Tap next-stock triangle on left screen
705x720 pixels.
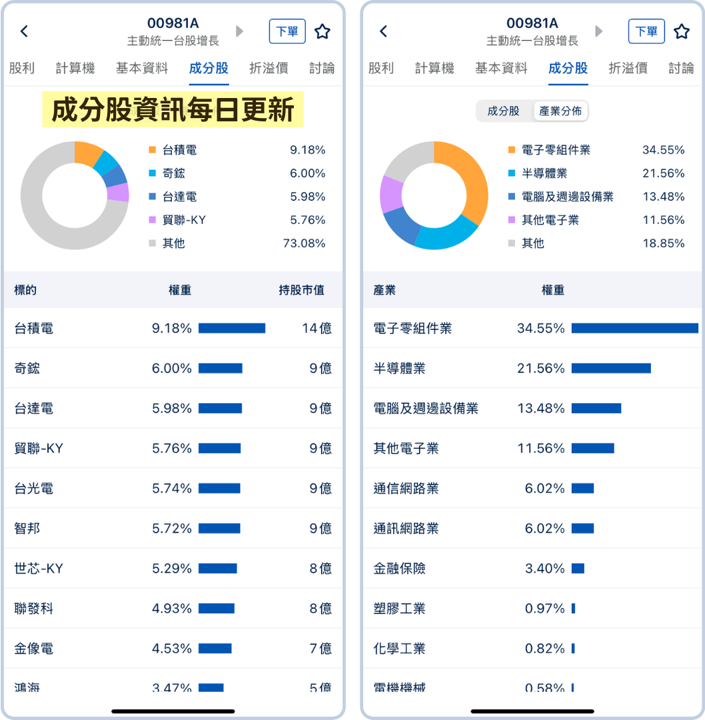239,31
